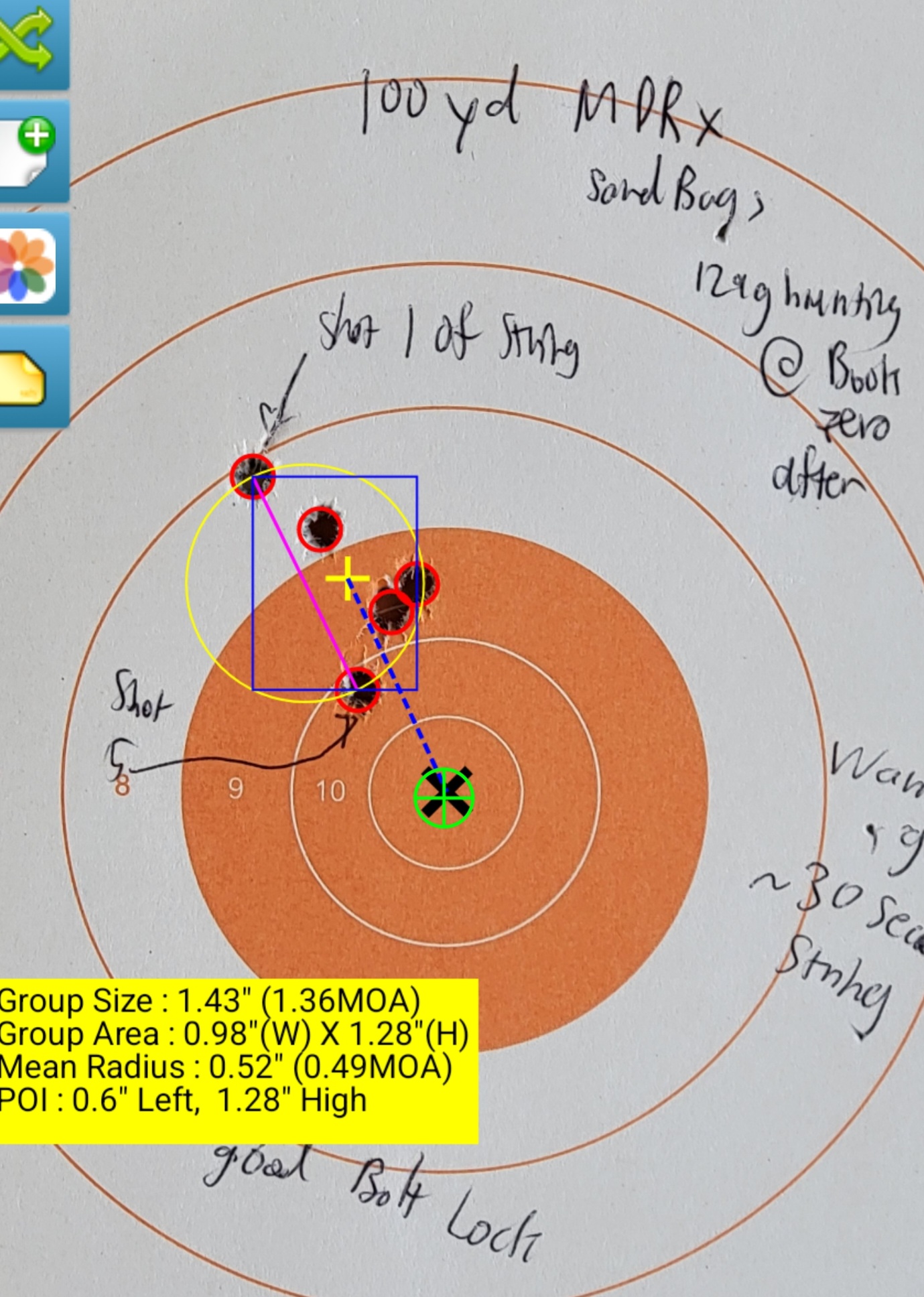Click the green aim point crosshair

pyautogui.click(x=444, y=798)
